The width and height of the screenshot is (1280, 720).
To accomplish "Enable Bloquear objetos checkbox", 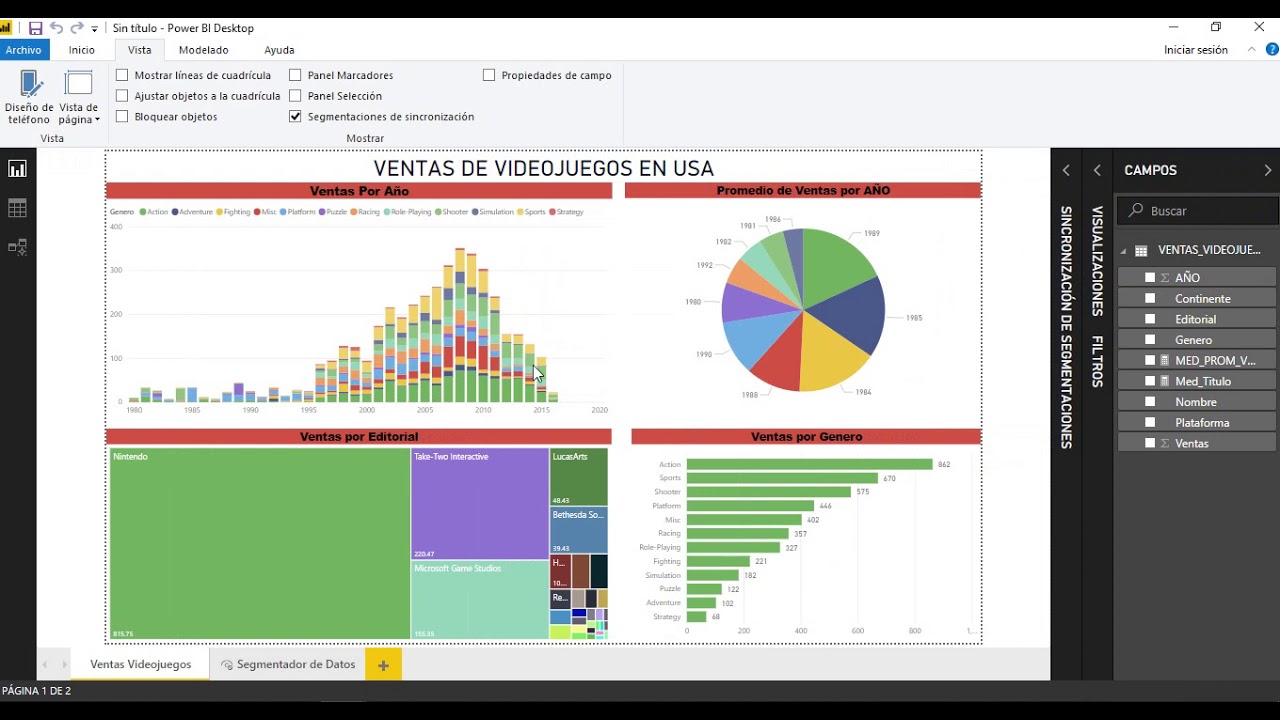I will point(122,117).
